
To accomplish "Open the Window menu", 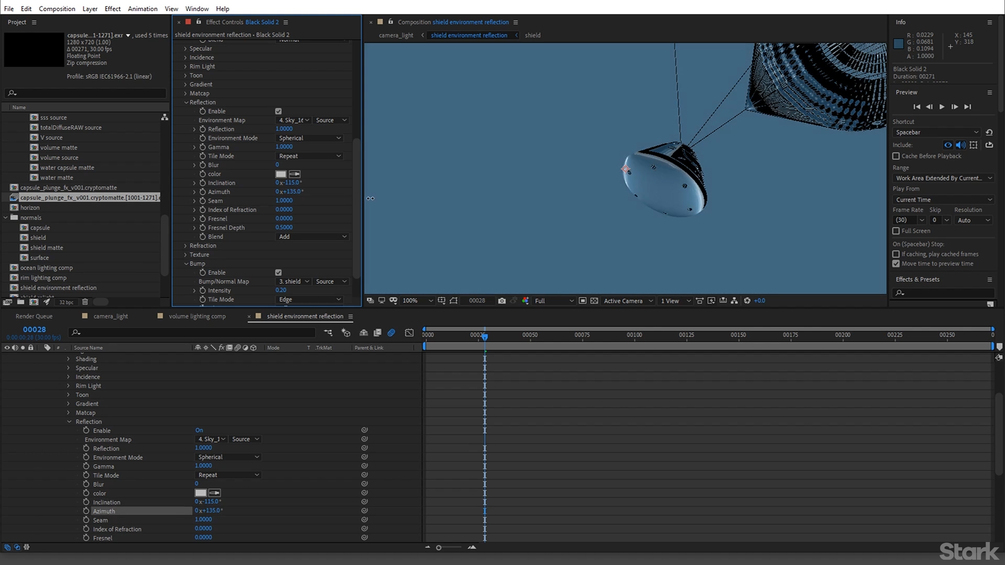I will pos(197,8).
